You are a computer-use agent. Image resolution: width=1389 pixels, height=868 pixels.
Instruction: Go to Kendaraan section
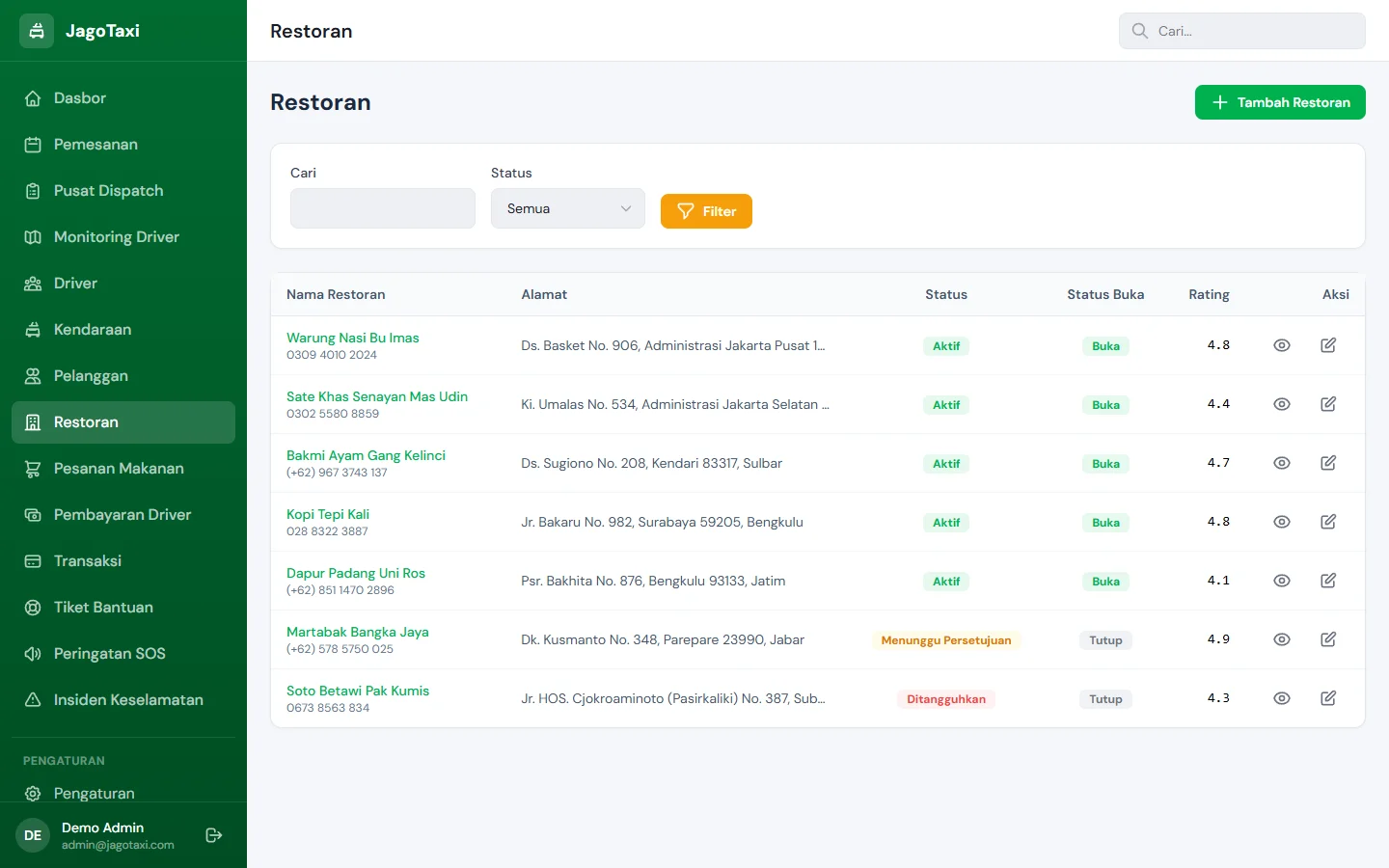click(x=123, y=330)
